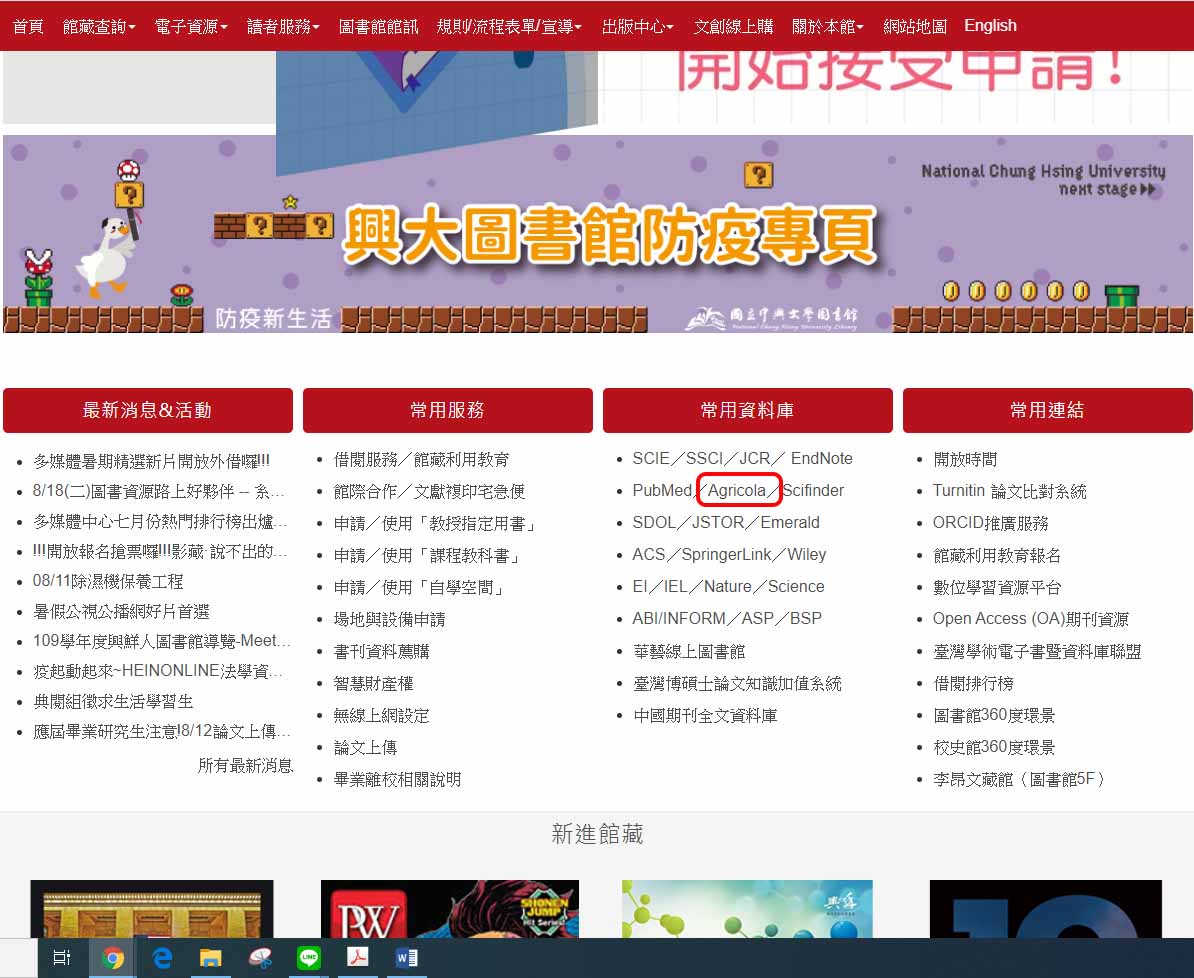The width and height of the screenshot is (1194, 978).
Task: Open Open Access (OA)期刊資源 link
Action: [1031, 619]
